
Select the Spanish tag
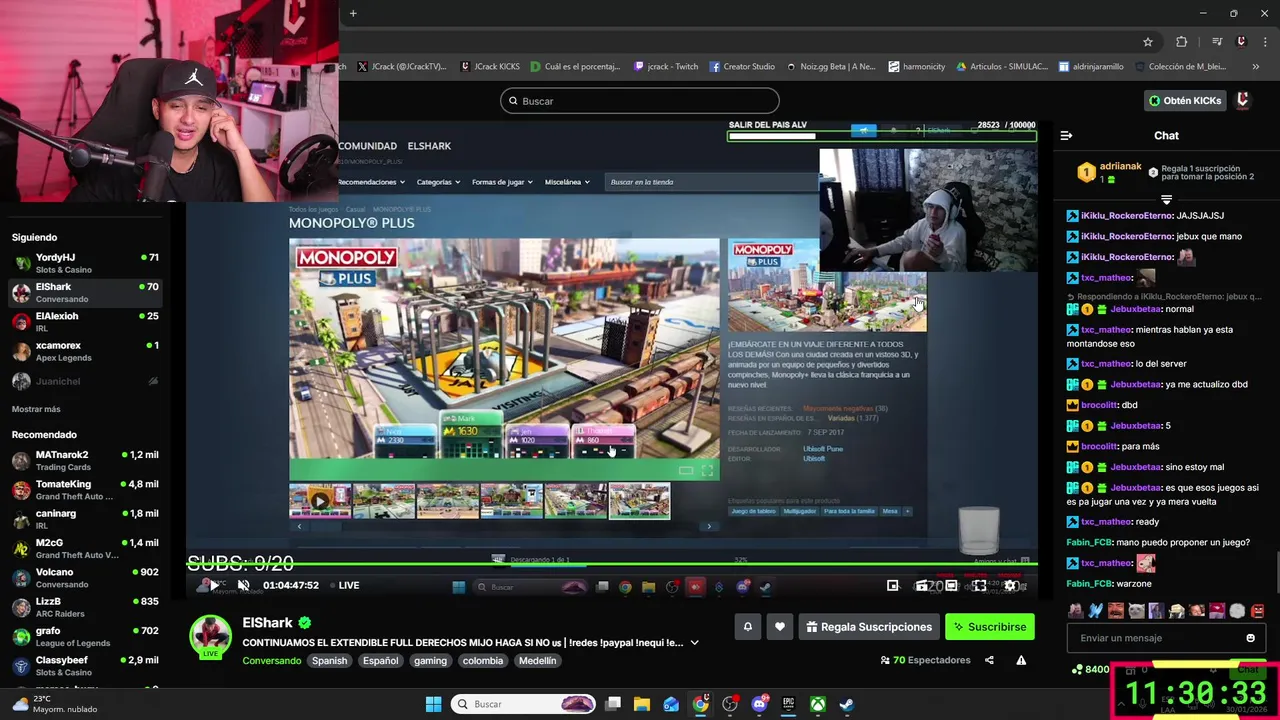329,661
